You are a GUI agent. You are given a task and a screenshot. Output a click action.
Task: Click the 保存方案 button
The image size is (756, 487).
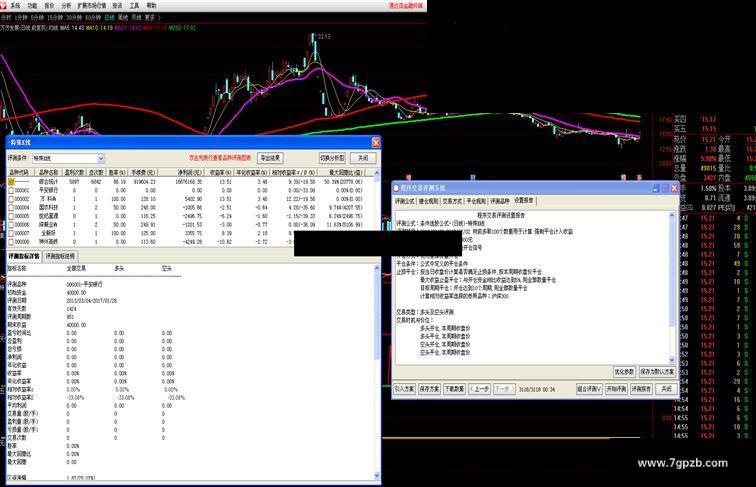click(429, 389)
